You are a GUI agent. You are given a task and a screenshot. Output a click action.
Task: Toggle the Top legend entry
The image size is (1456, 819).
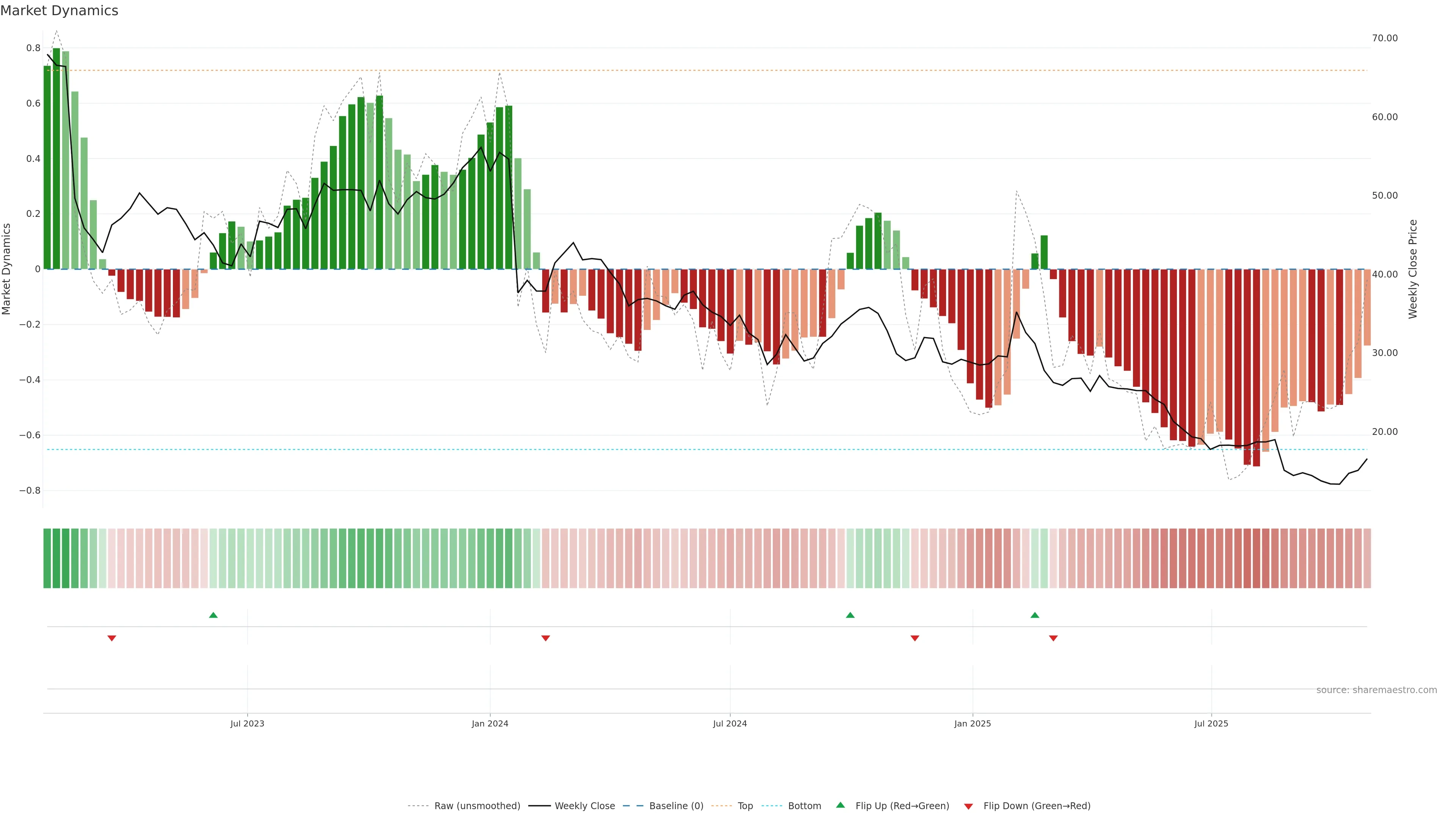point(745,806)
